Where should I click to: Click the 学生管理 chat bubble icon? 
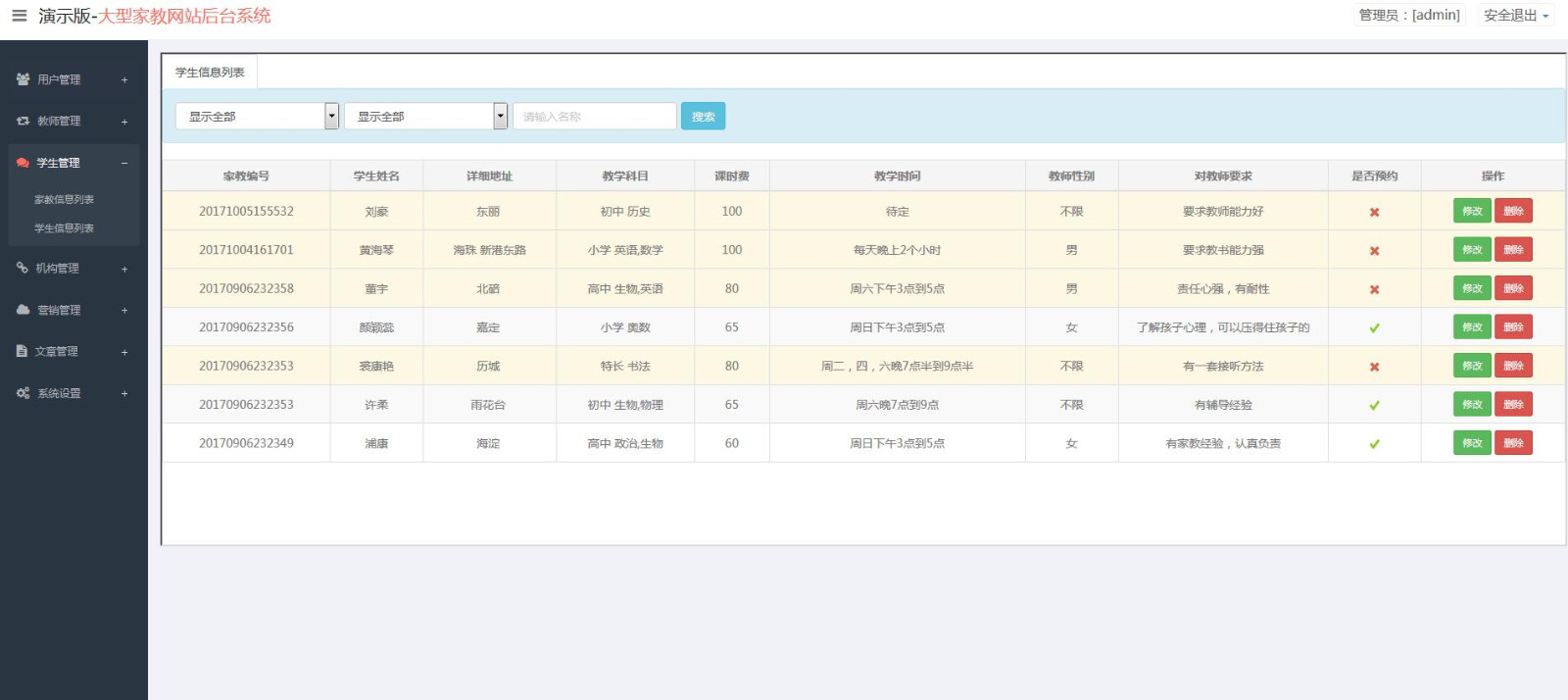(23, 163)
